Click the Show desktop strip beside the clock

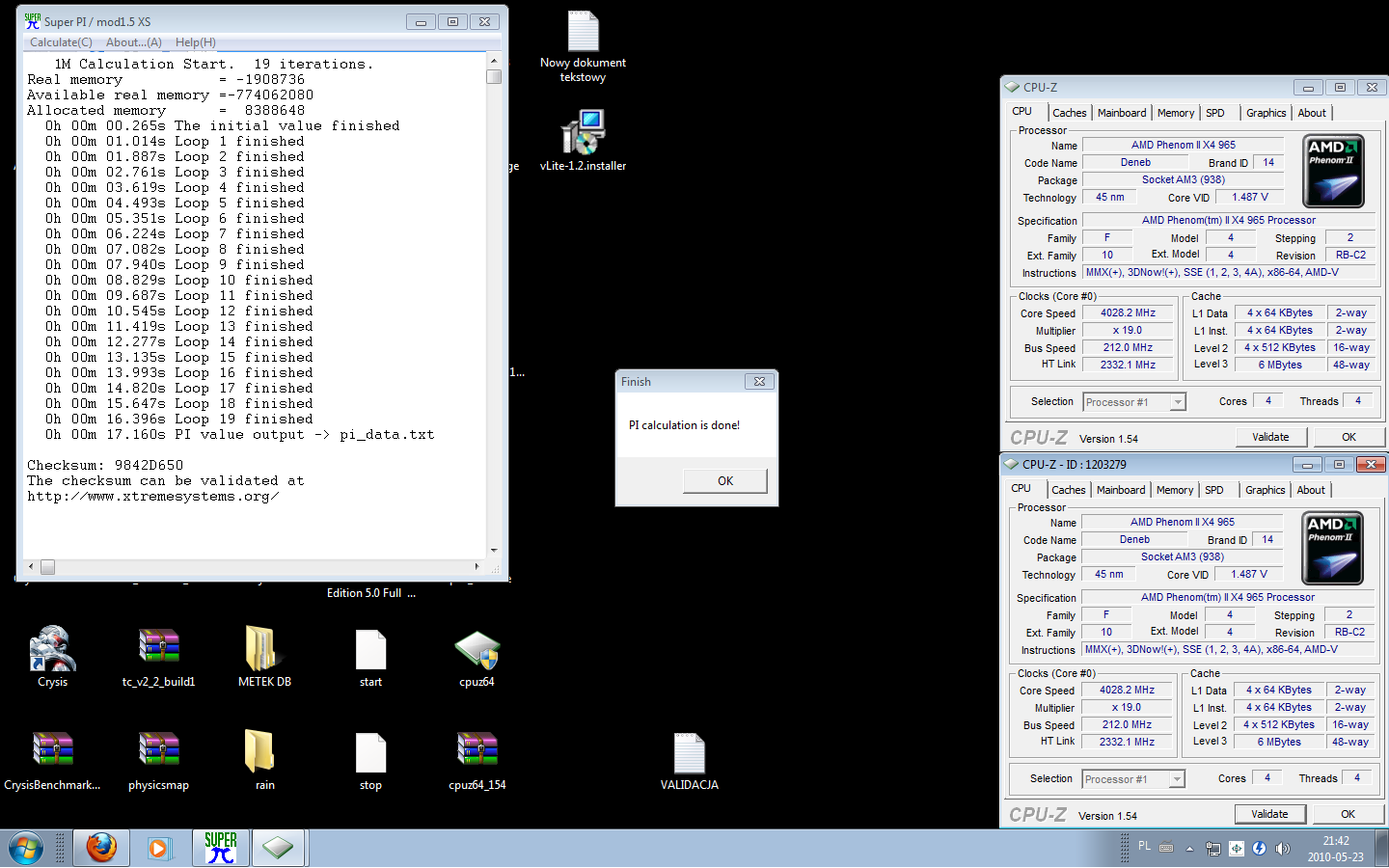click(x=1381, y=849)
